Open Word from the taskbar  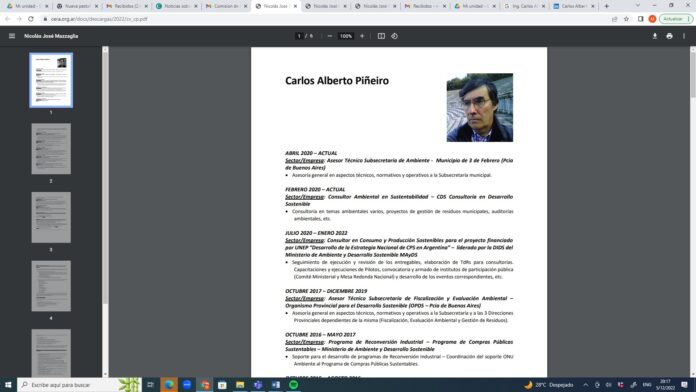pyautogui.click(x=276, y=385)
